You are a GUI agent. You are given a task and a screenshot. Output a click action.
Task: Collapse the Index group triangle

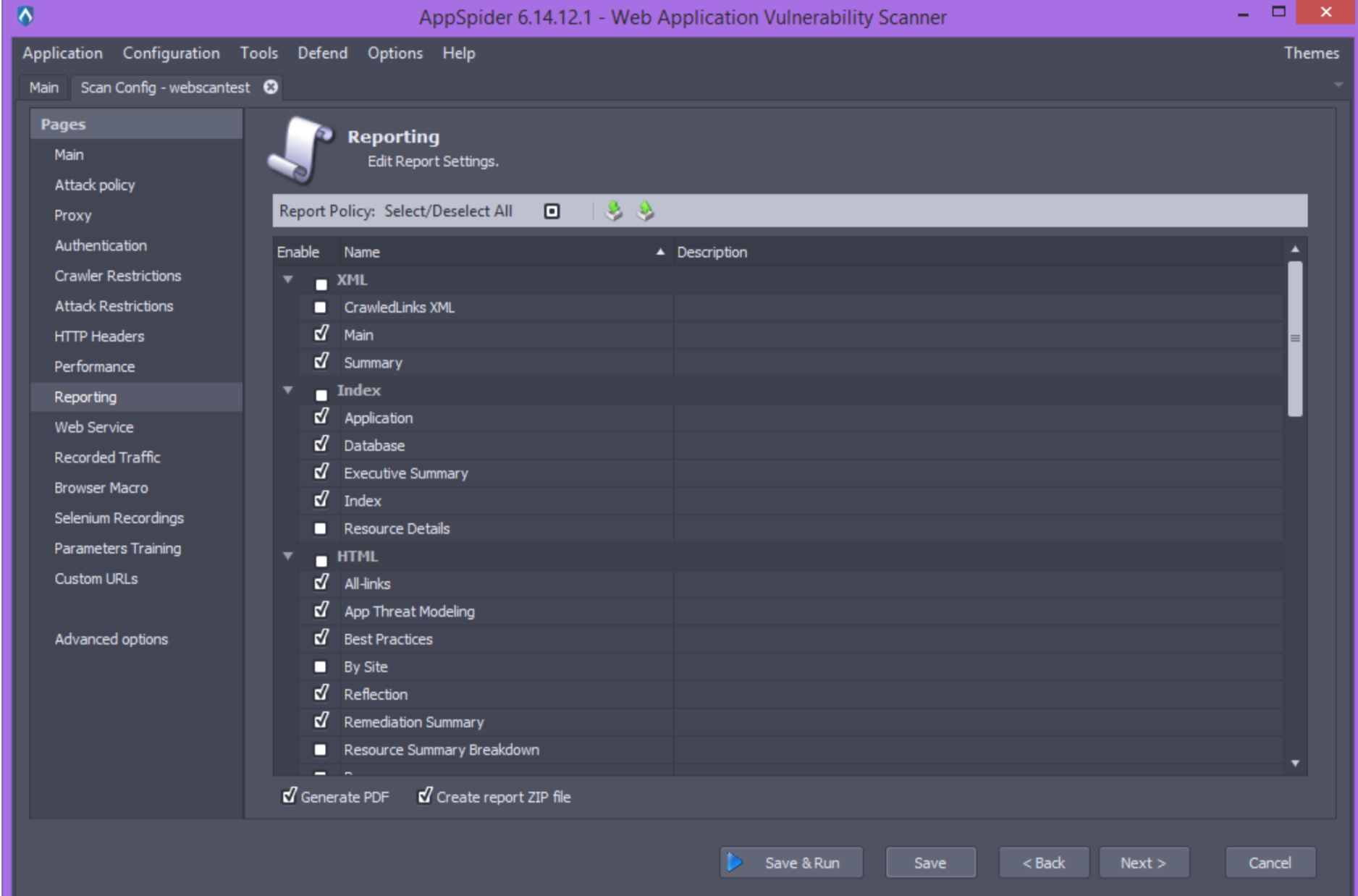(288, 390)
